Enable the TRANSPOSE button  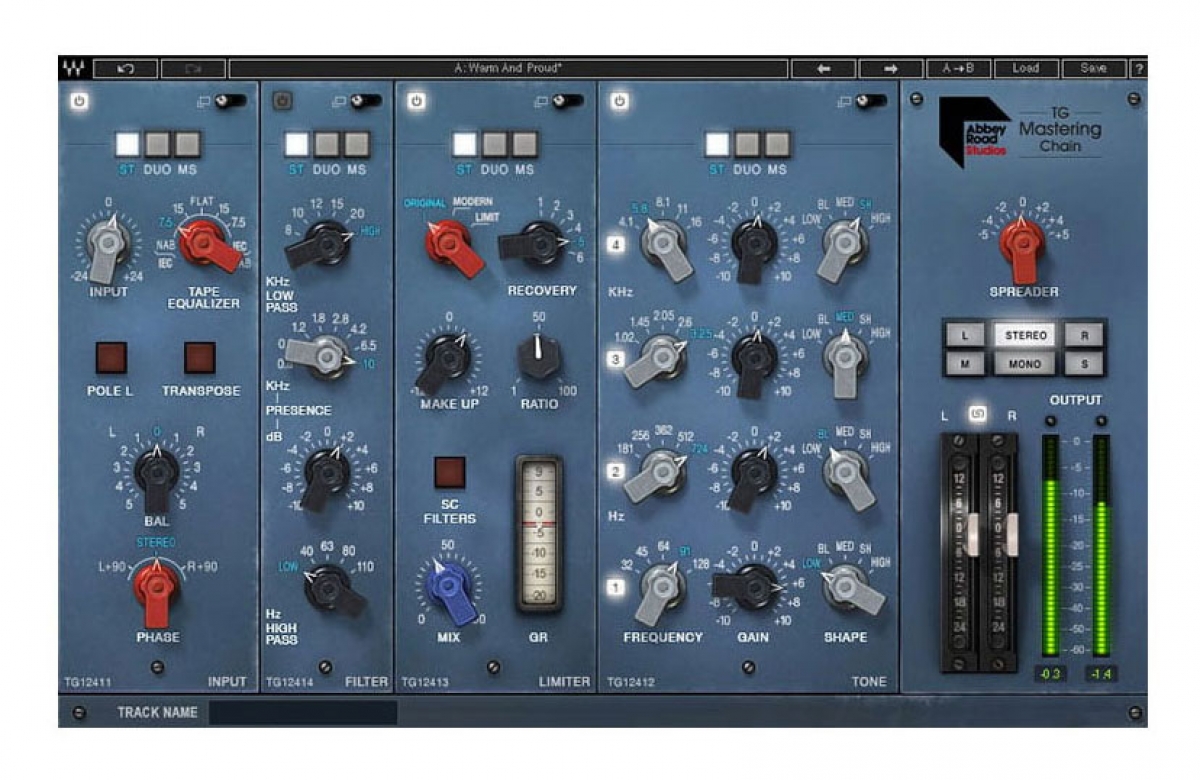(x=201, y=357)
